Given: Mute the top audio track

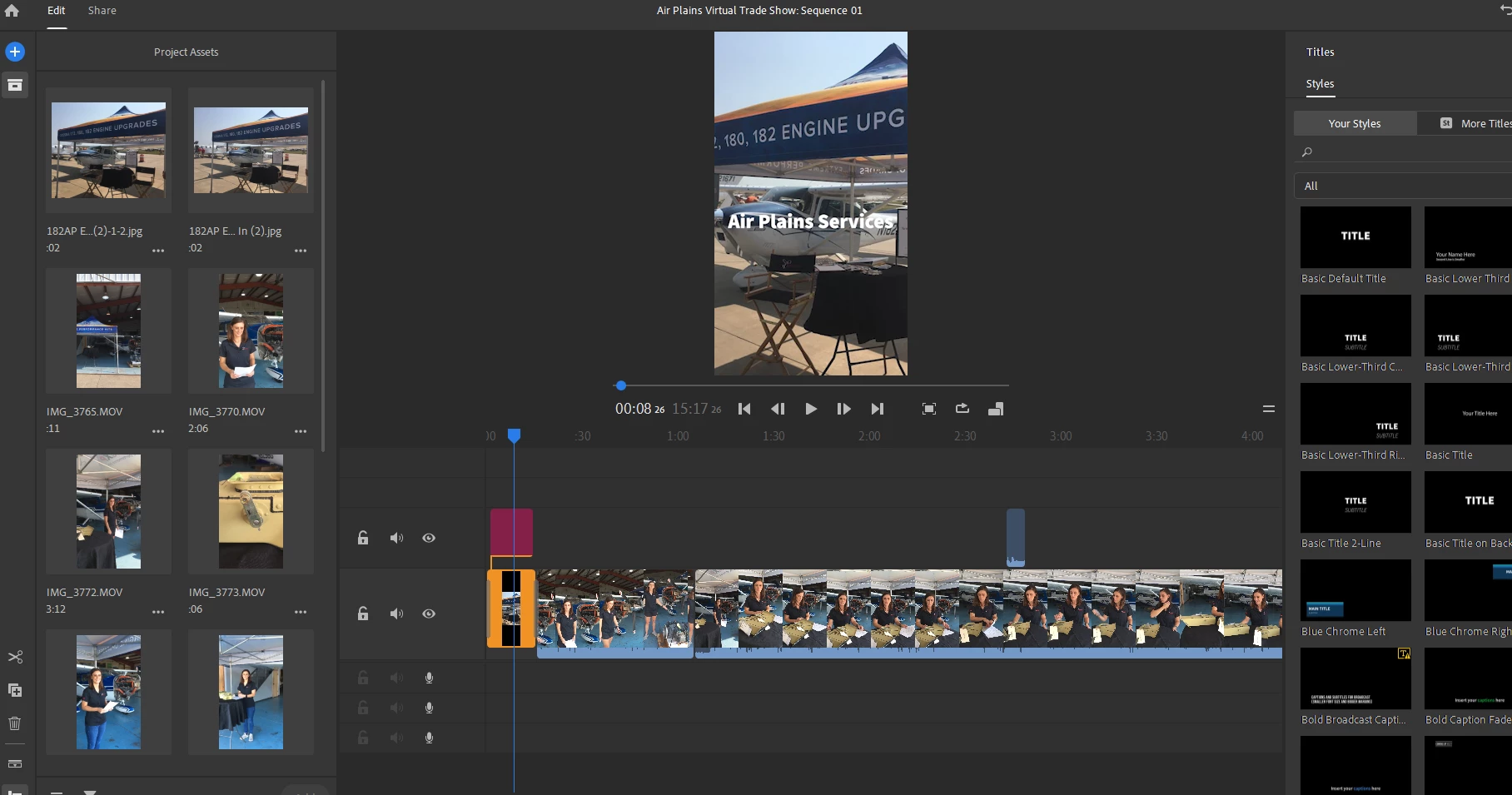Looking at the screenshot, I should [x=396, y=678].
